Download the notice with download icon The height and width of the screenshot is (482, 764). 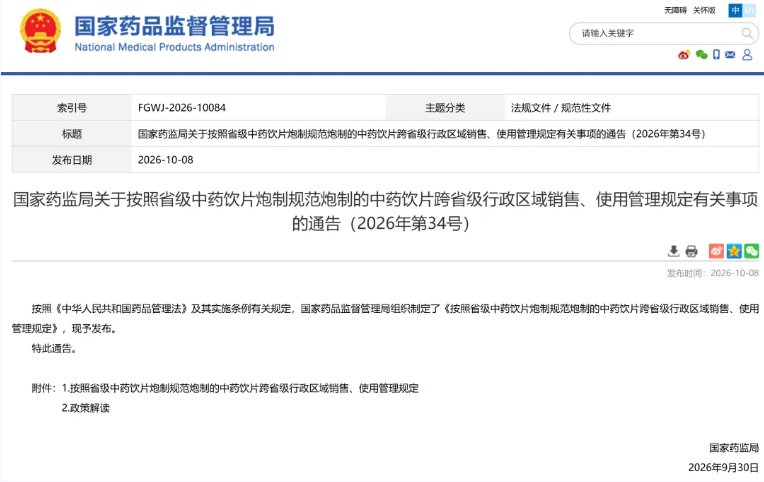pos(673,251)
